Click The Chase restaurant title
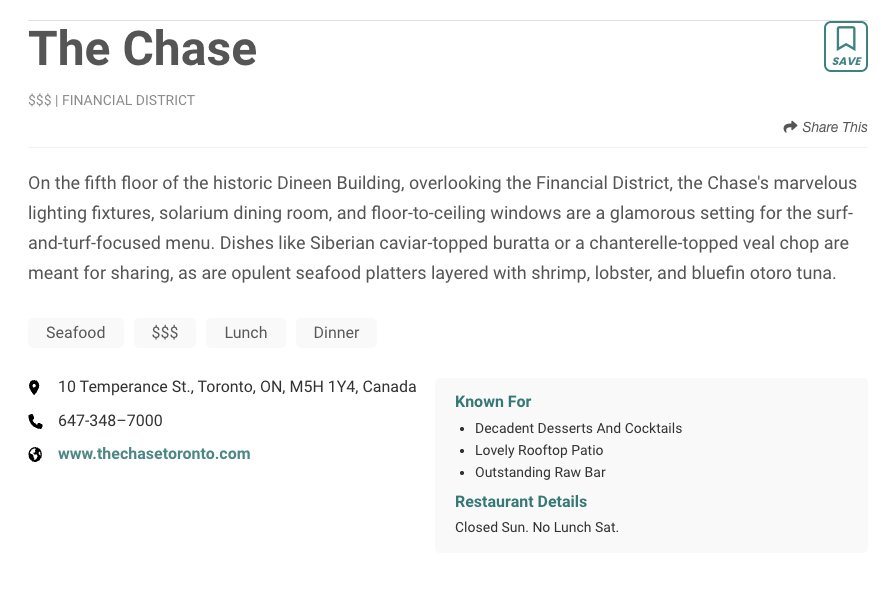The image size is (893, 613). click(143, 49)
